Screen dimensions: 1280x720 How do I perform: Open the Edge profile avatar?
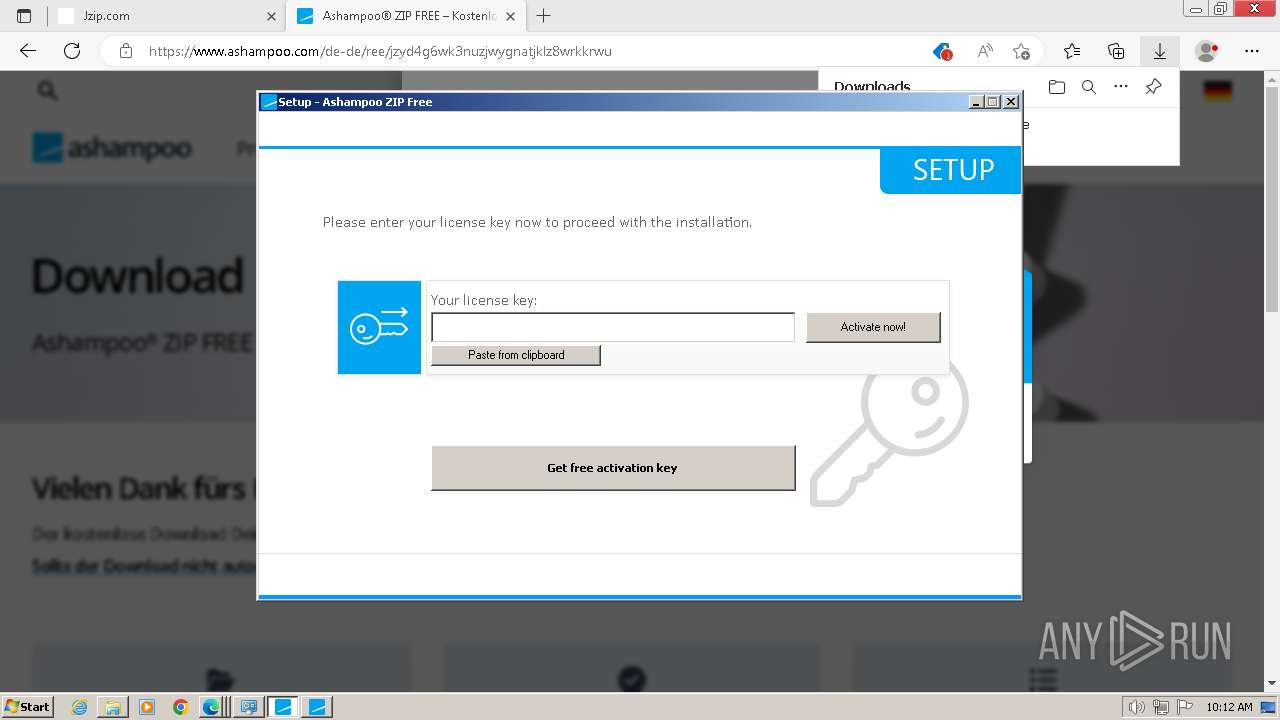coord(1207,51)
